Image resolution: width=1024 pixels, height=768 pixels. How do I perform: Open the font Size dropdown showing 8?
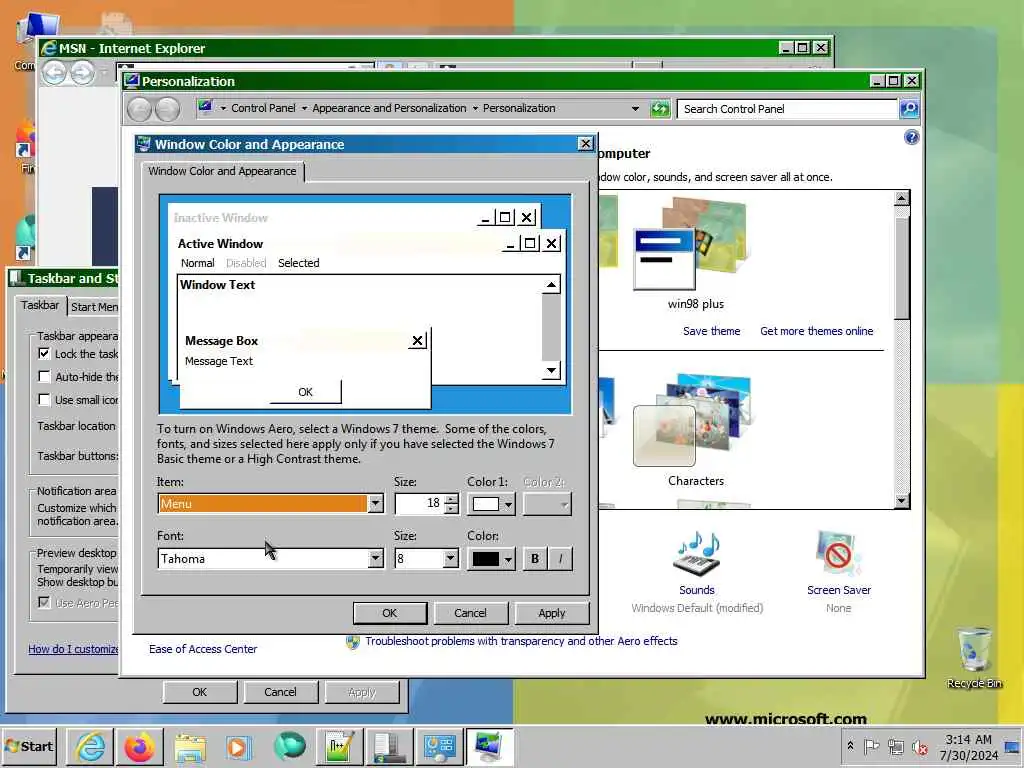[450, 558]
